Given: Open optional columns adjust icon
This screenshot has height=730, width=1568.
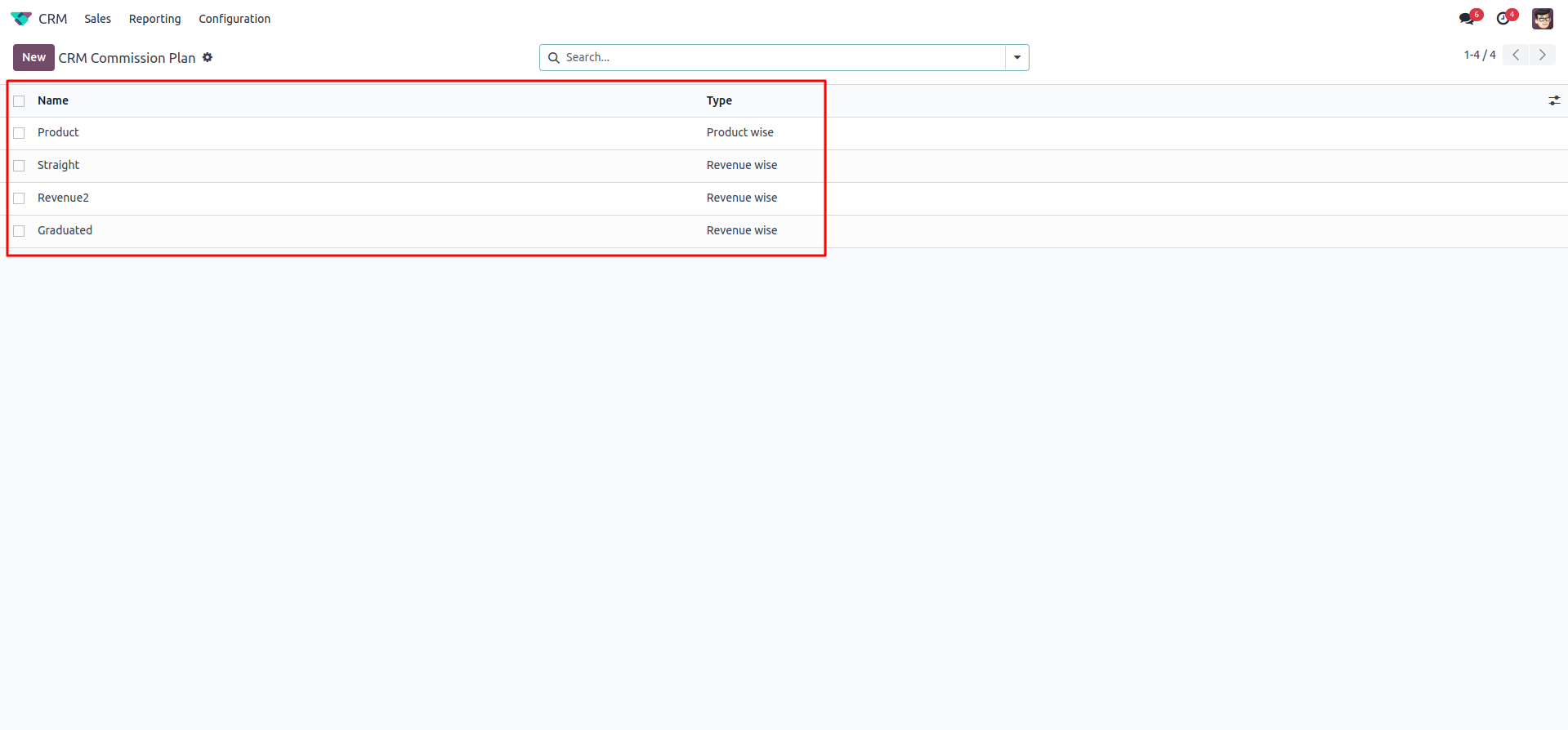Looking at the screenshot, I should (1554, 100).
